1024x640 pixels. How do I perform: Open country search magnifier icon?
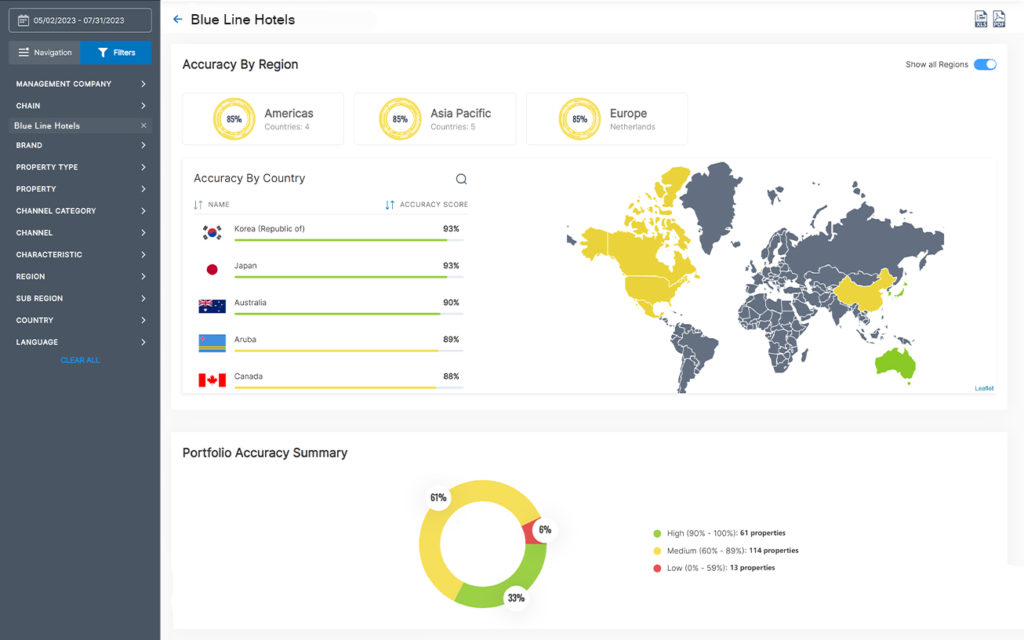tap(461, 179)
